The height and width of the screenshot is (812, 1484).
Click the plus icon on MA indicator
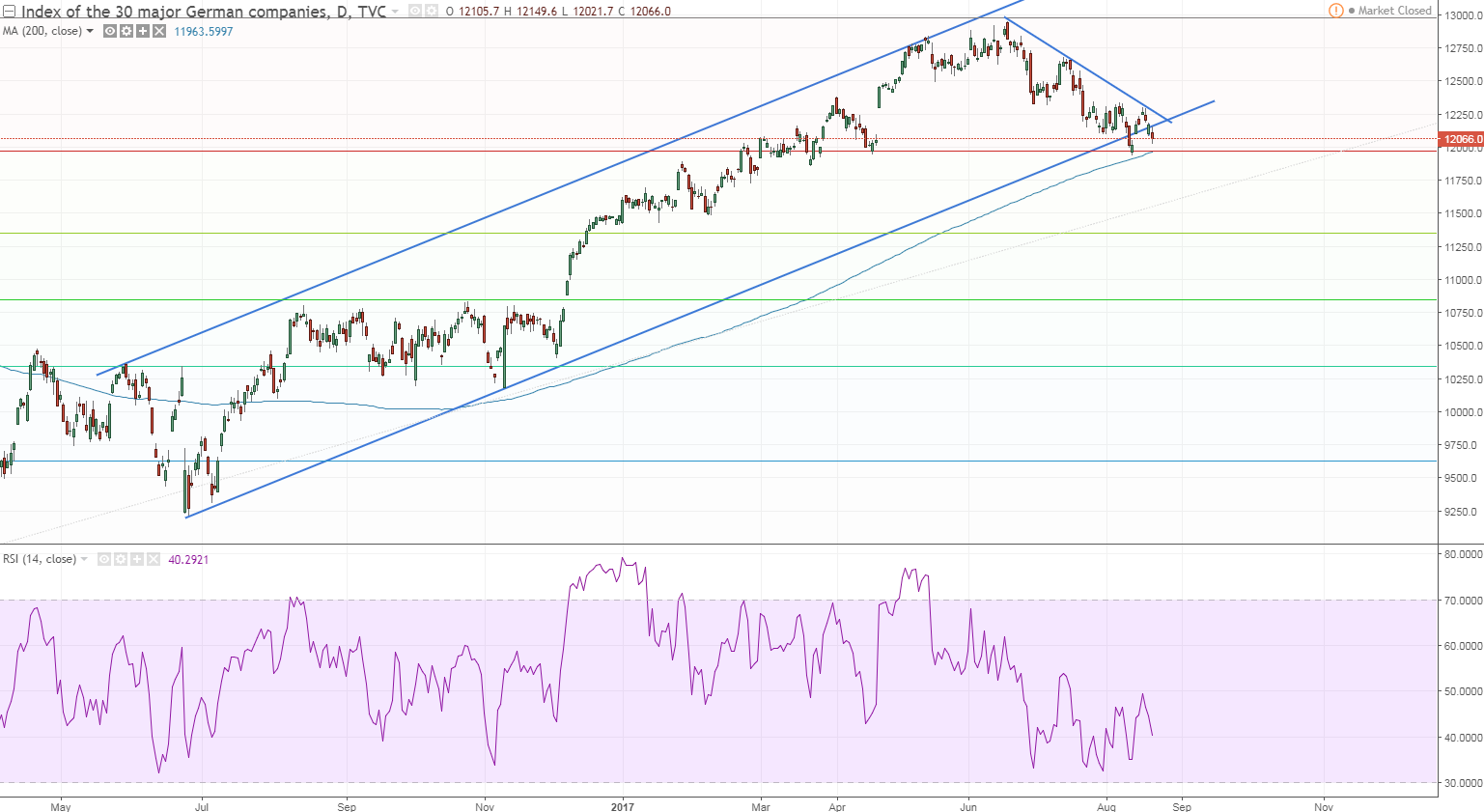pos(143,31)
